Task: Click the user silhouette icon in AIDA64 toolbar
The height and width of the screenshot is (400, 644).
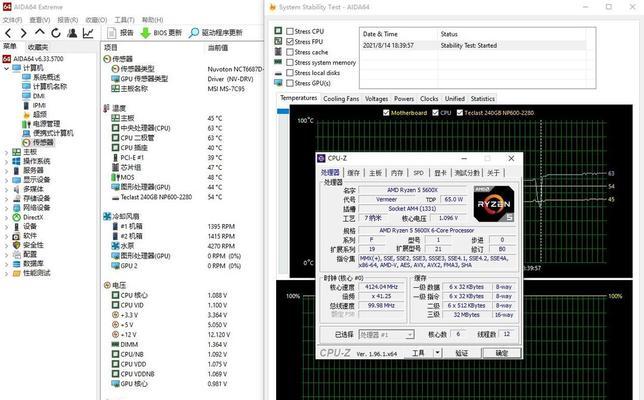Action: (x=72, y=33)
